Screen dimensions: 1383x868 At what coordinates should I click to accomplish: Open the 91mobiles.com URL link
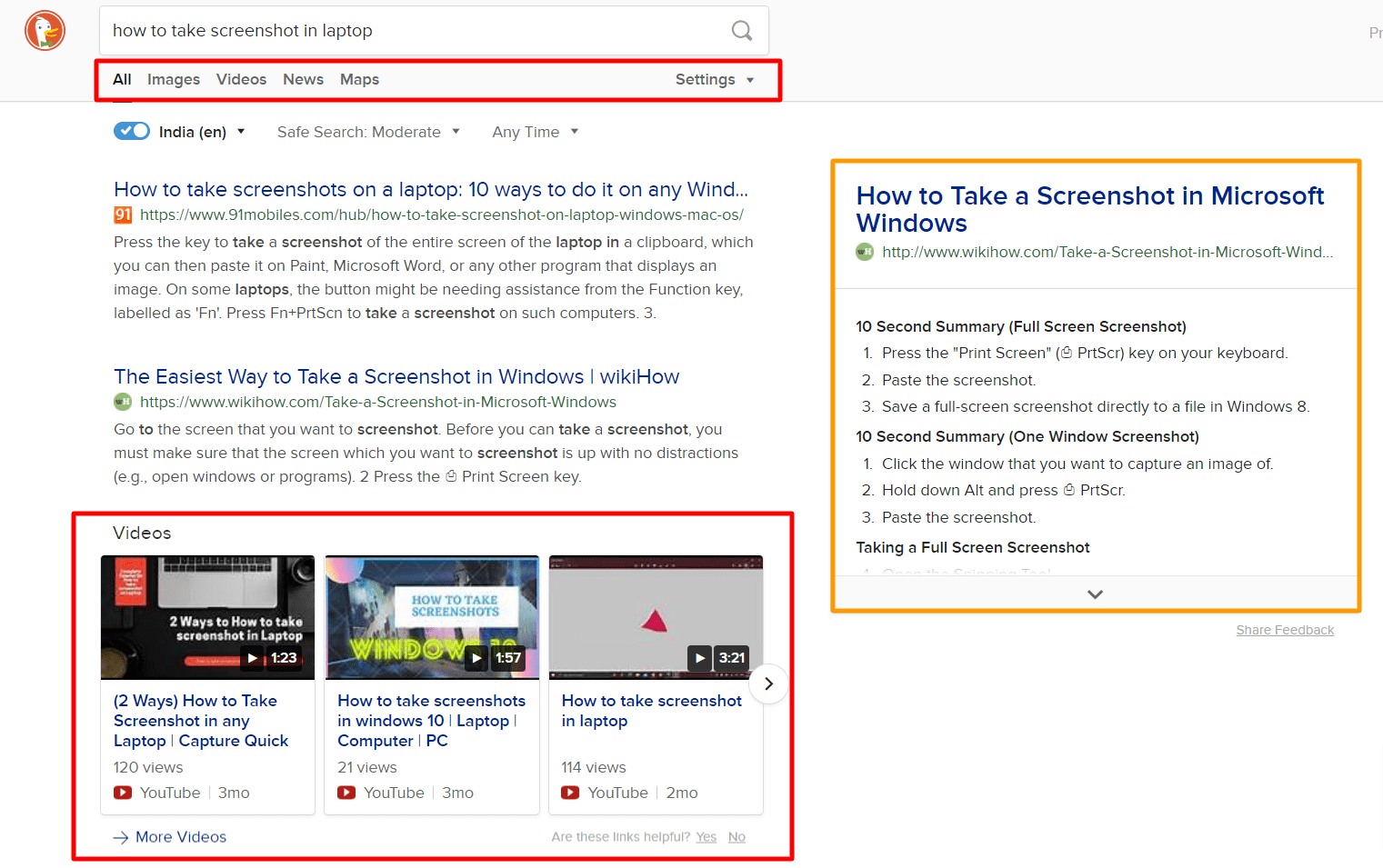tap(442, 215)
